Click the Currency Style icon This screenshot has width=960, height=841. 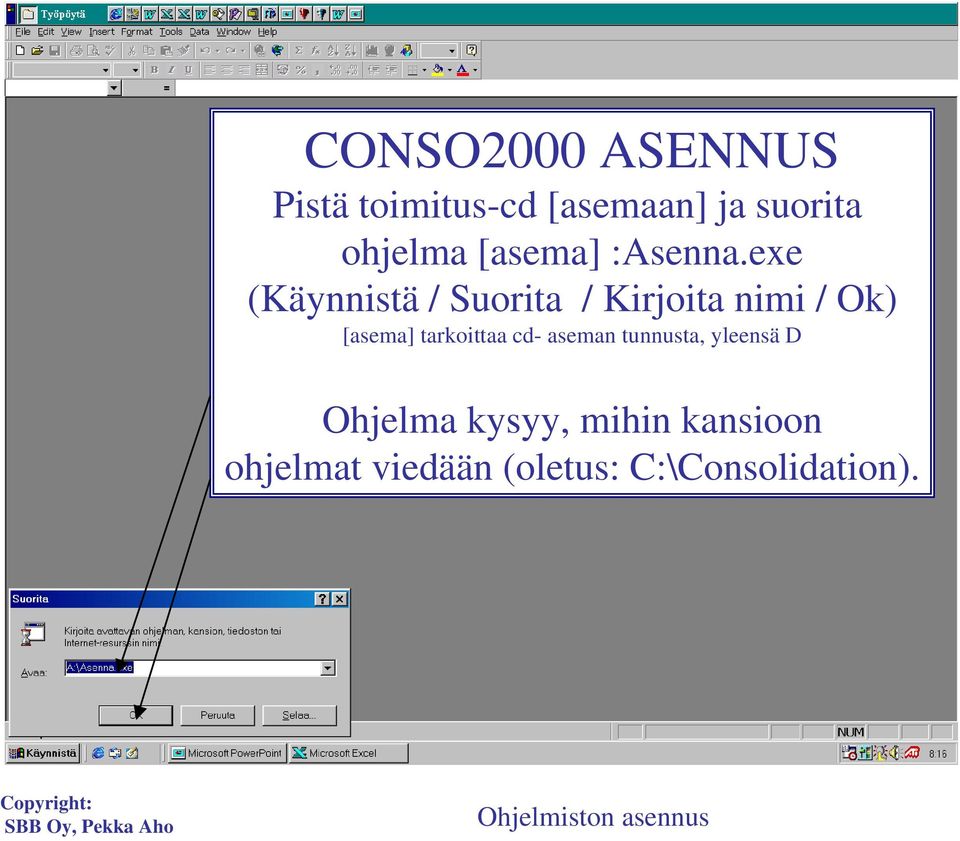(x=283, y=70)
